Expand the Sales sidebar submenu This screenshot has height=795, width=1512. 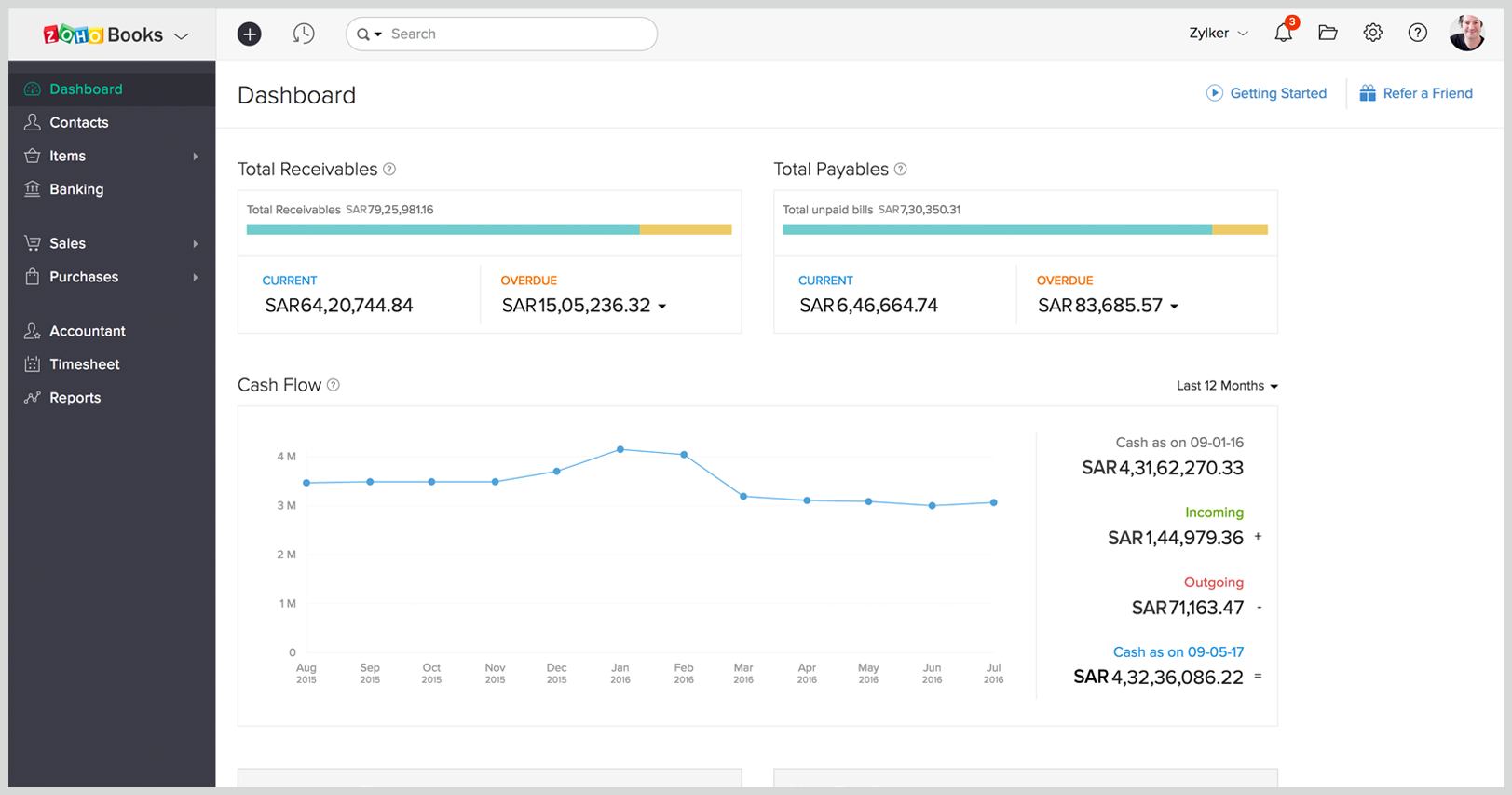[195, 244]
